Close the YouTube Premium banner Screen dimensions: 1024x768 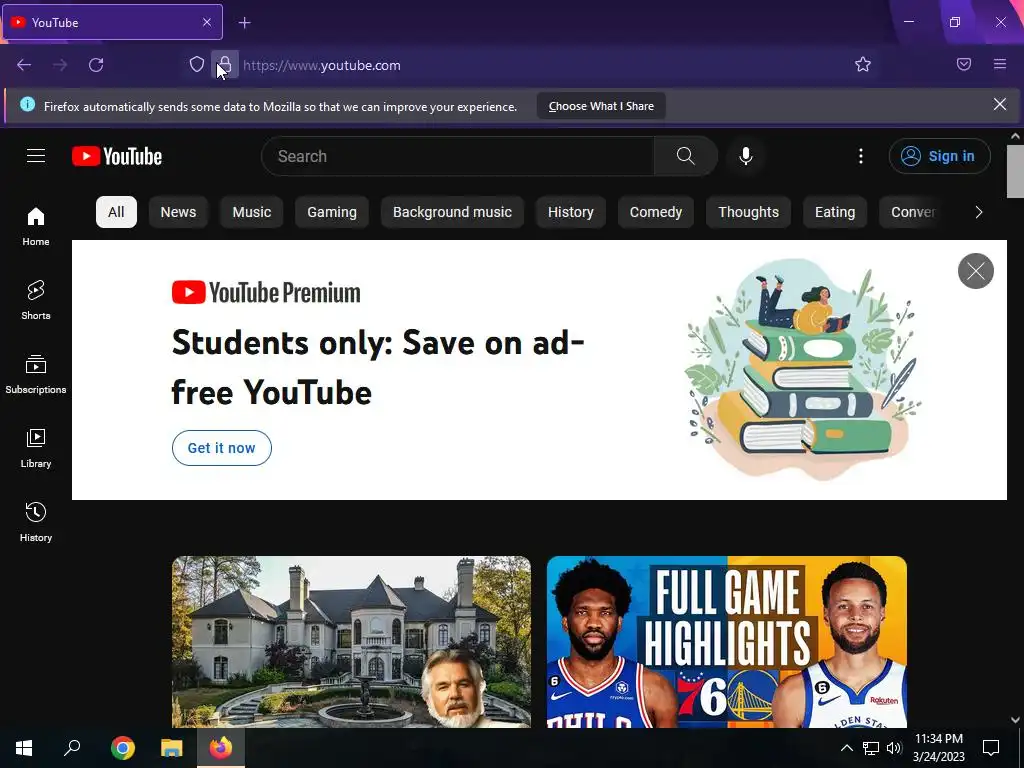tap(976, 271)
